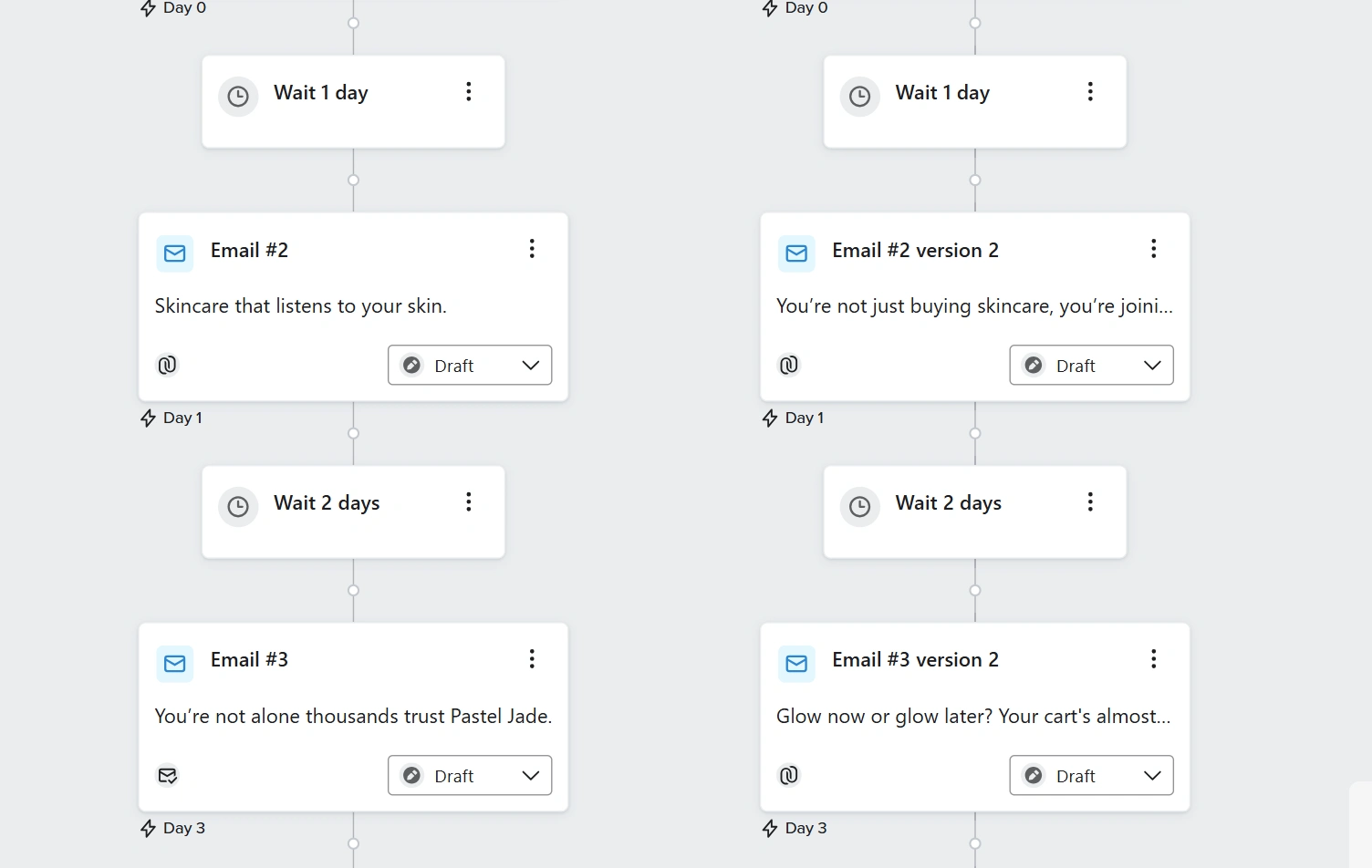Click mail icon of Email #2 version 2

click(796, 253)
